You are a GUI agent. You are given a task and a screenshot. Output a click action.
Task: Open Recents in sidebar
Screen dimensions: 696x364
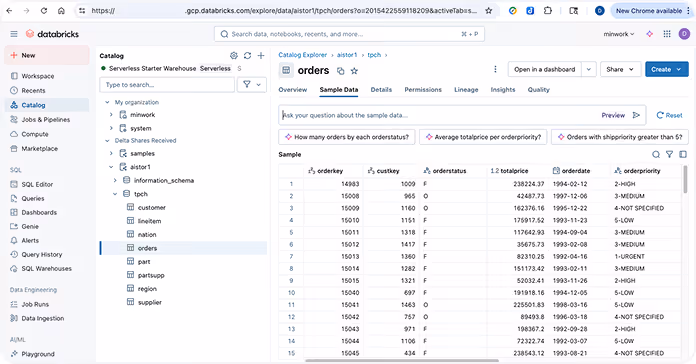click(33, 91)
